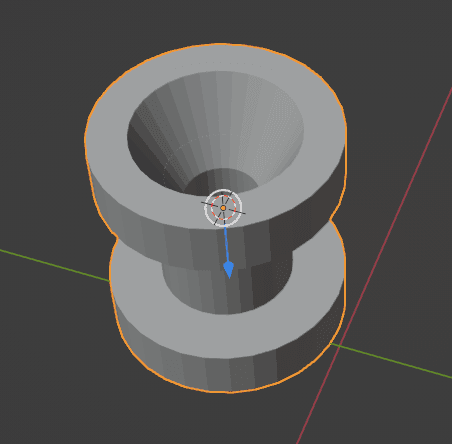Click the shaded right side of the funnel interior
452x444 pixels.
277,133
